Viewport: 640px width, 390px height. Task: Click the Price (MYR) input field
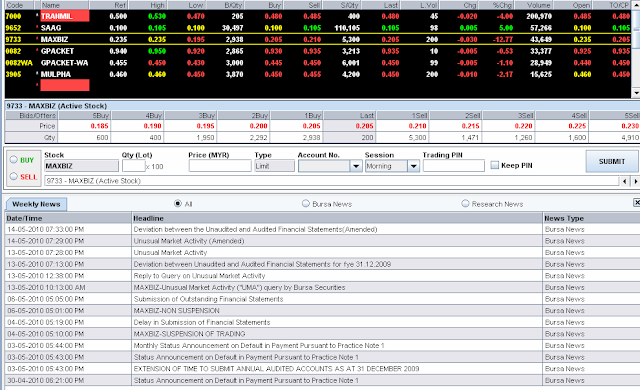[x=220, y=166]
